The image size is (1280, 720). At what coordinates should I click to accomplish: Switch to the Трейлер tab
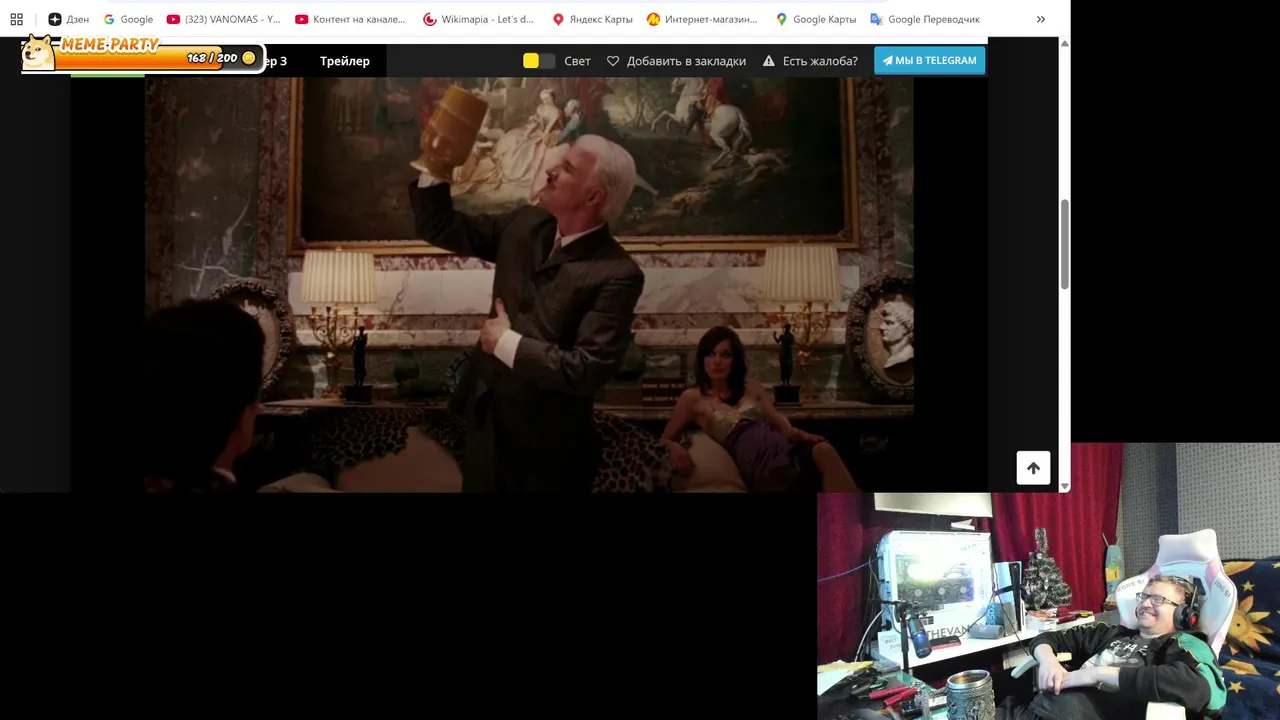coord(345,61)
